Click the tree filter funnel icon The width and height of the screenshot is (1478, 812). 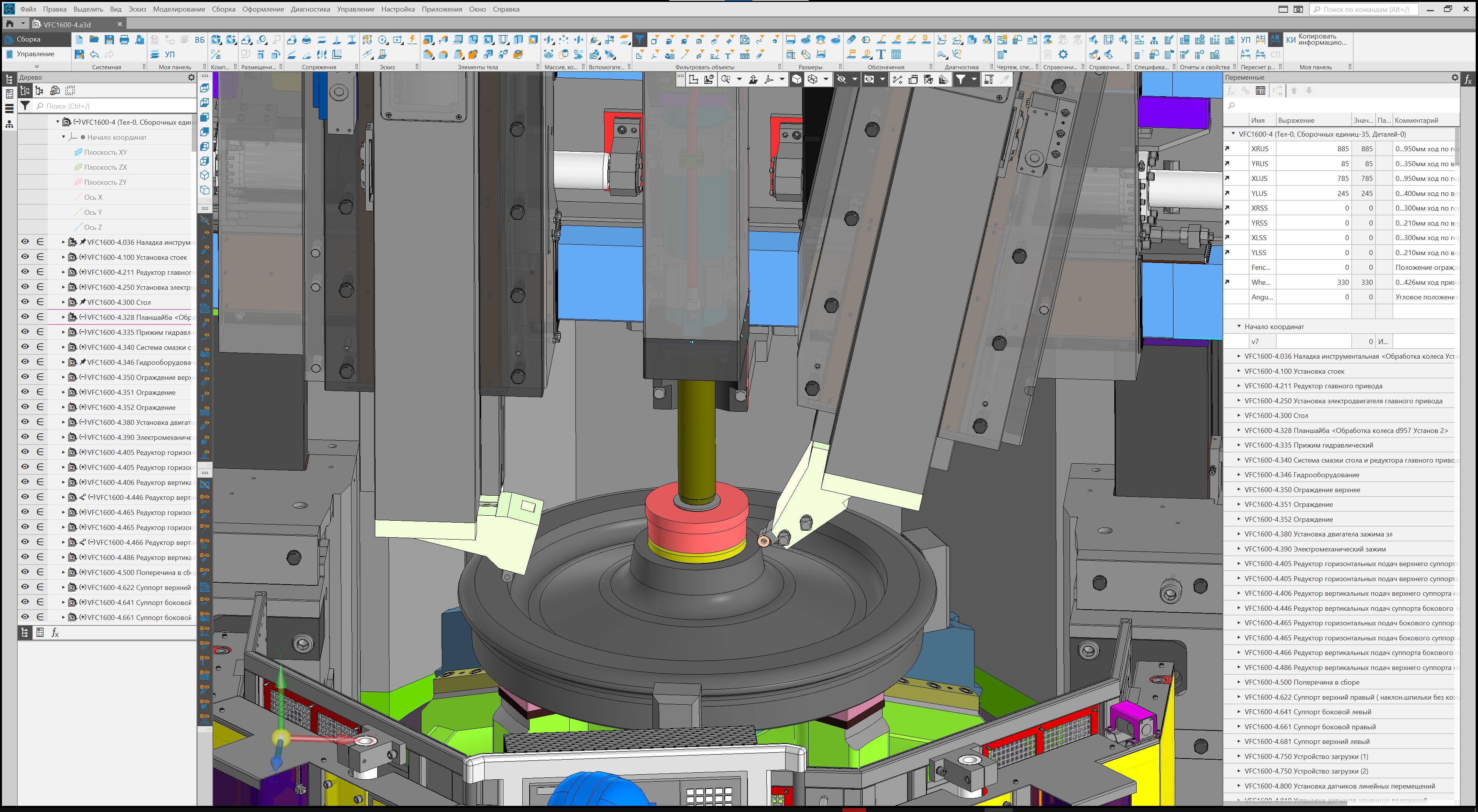coord(25,105)
